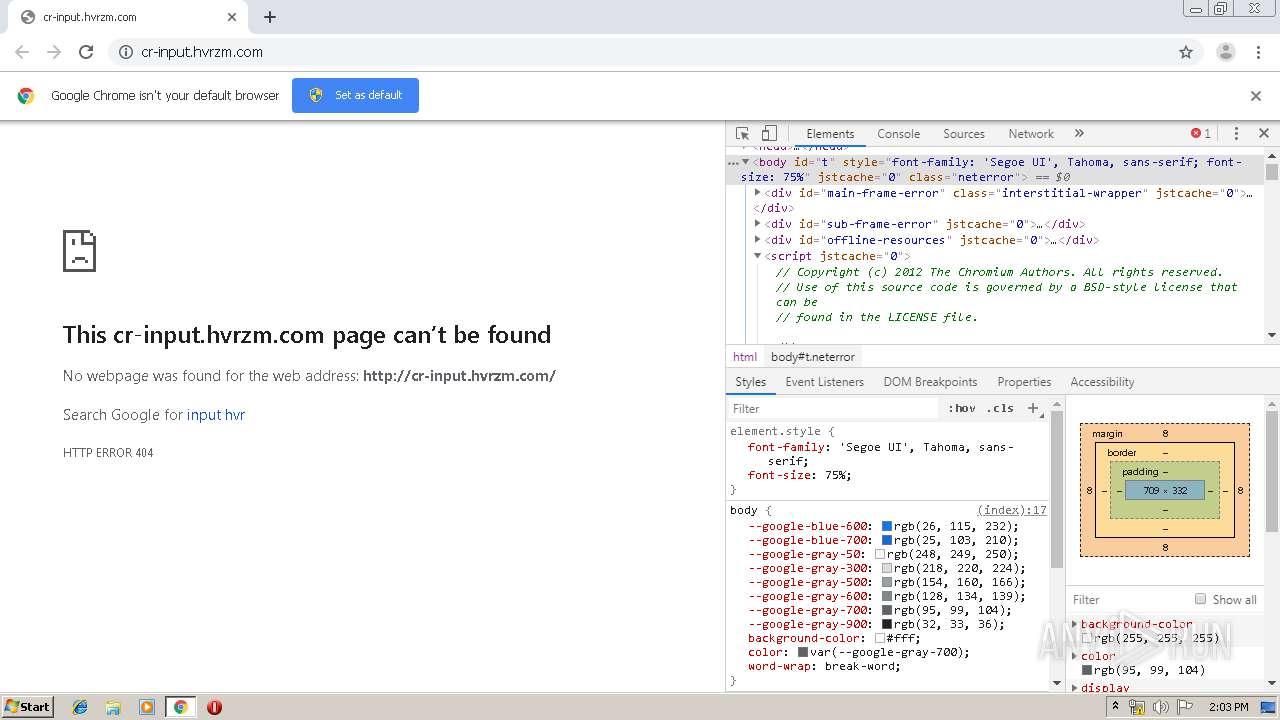
Task: Expand the offline-resources div node
Action: [758, 240]
